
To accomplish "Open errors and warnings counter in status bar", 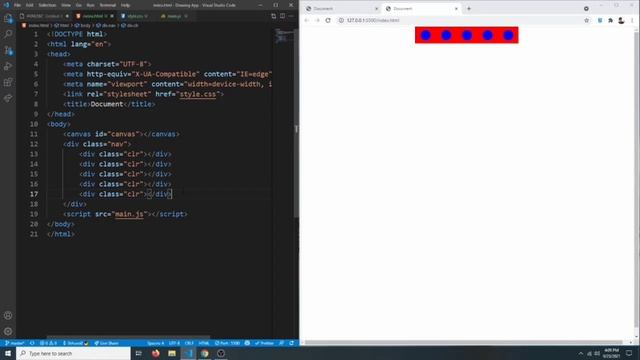I will (48, 343).
